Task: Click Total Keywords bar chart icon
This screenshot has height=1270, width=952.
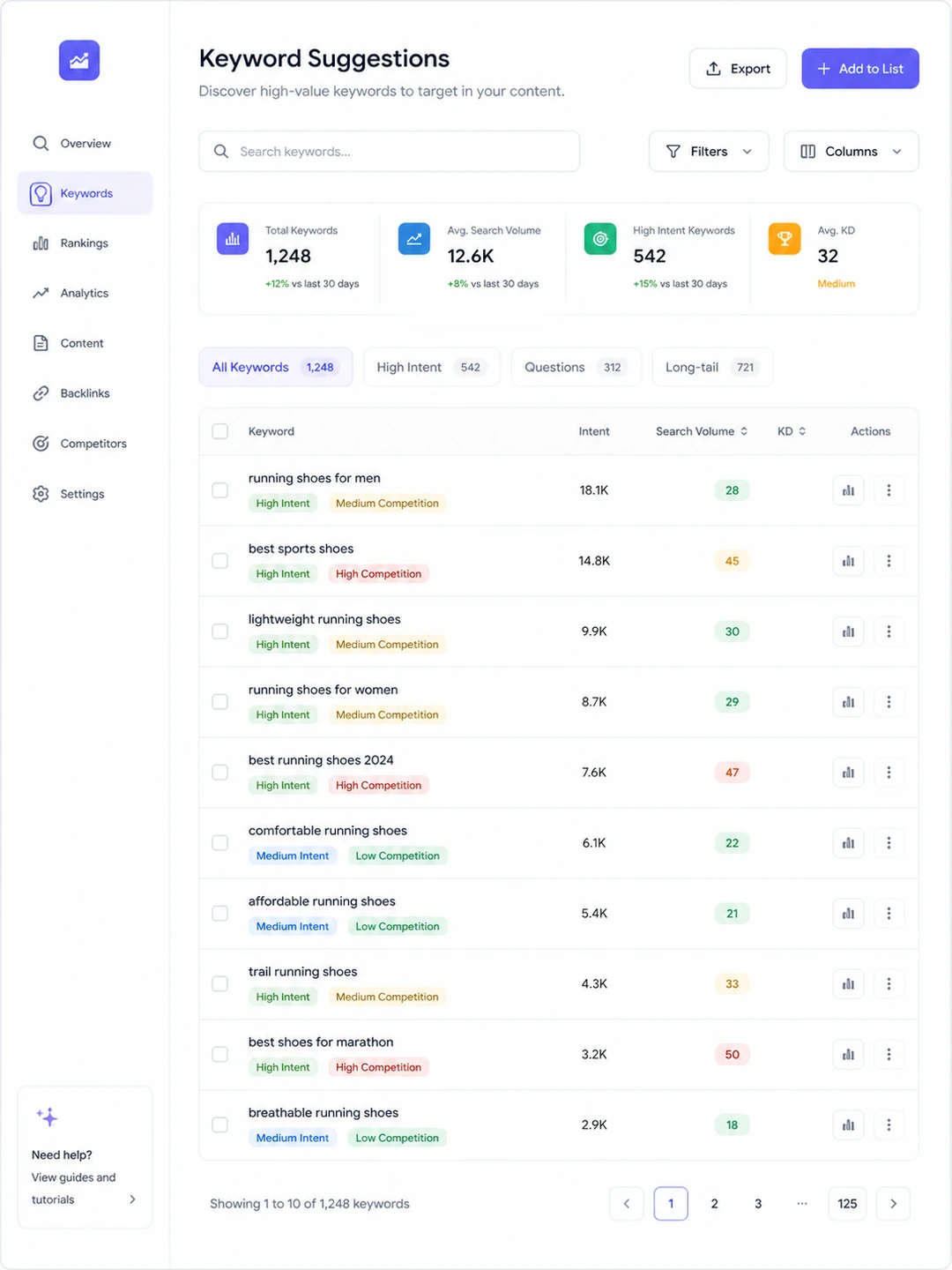Action: (233, 239)
